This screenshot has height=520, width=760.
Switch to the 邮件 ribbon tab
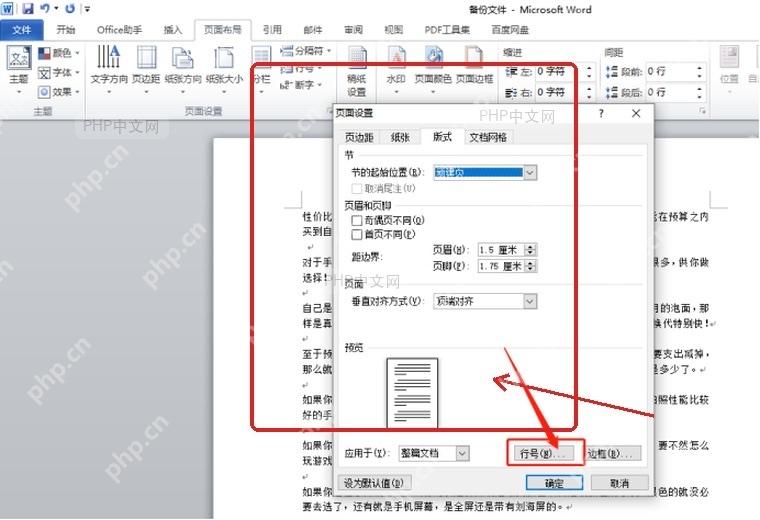(313, 30)
